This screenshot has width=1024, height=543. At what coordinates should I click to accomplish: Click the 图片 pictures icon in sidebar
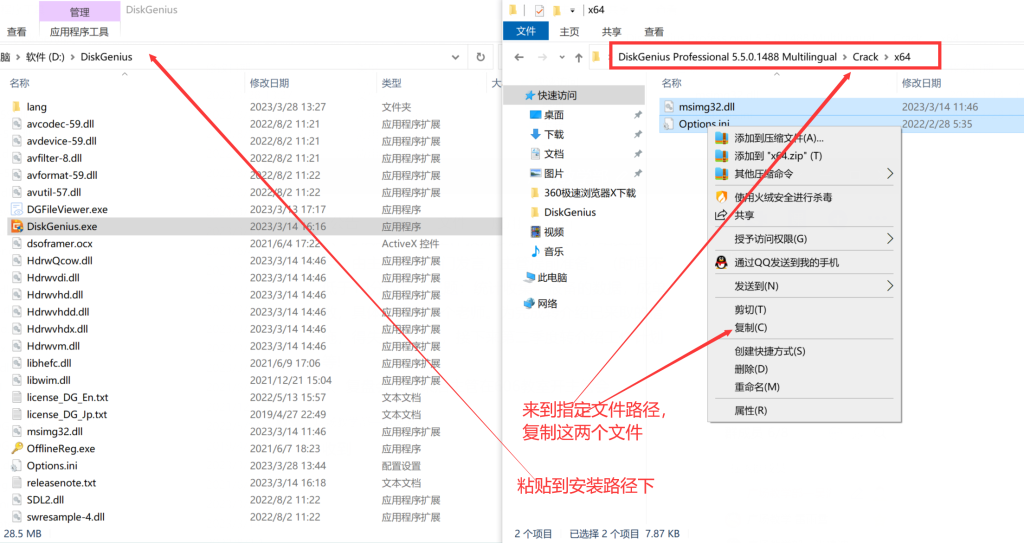[536, 173]
